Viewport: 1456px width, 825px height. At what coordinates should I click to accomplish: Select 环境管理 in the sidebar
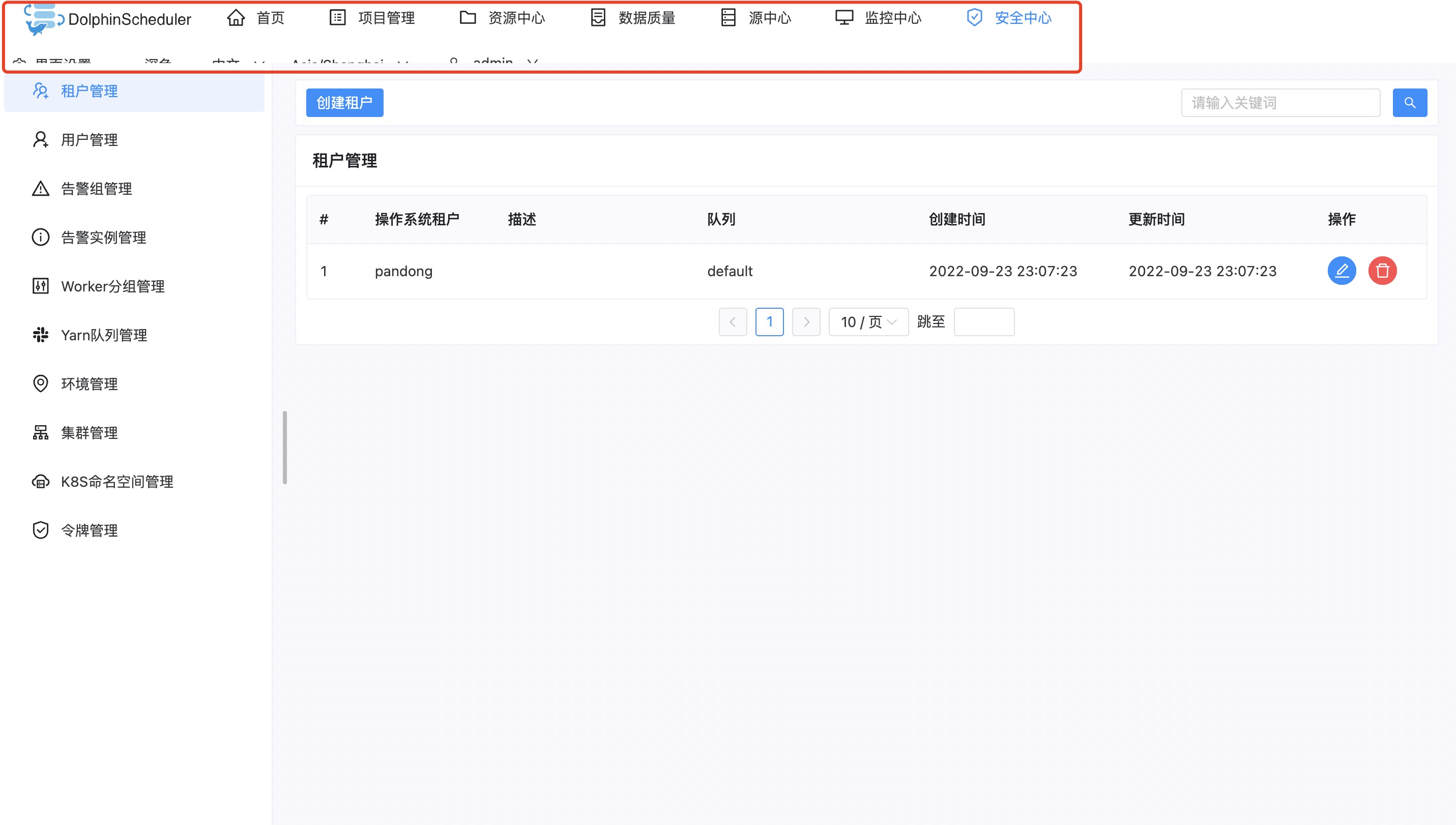(x=89, y=384)
